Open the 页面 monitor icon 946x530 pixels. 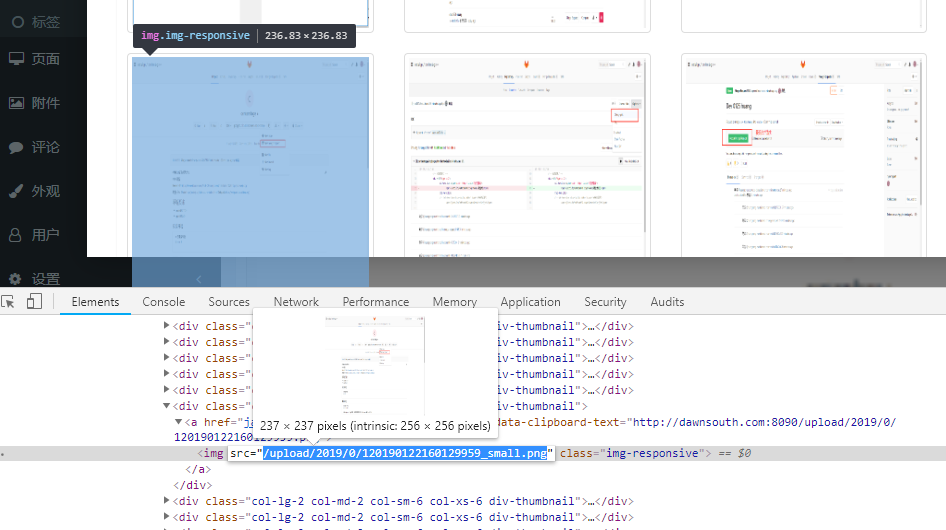[16, 59]
